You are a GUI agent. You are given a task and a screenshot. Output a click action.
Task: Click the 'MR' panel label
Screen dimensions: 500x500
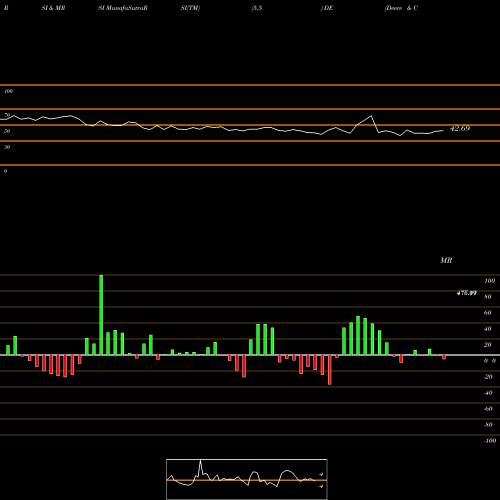click(446, 260)
